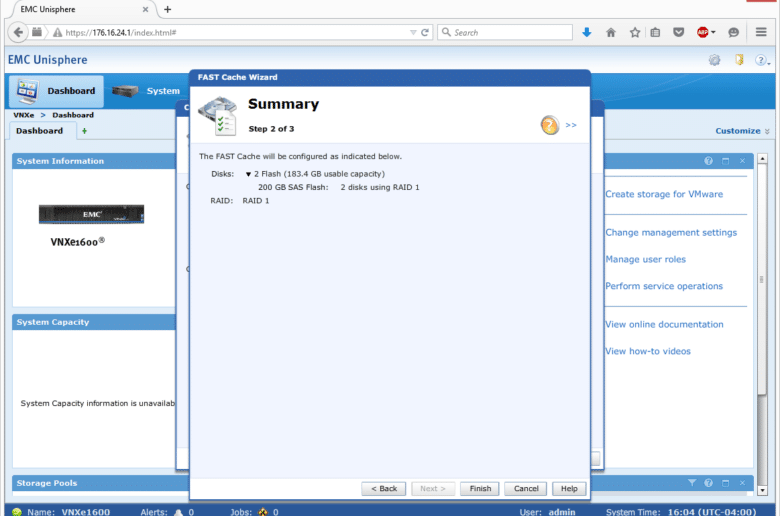The image size is (780, 516).
Task: Open the URL history dropdown arrow
Action: coord(413,32)
